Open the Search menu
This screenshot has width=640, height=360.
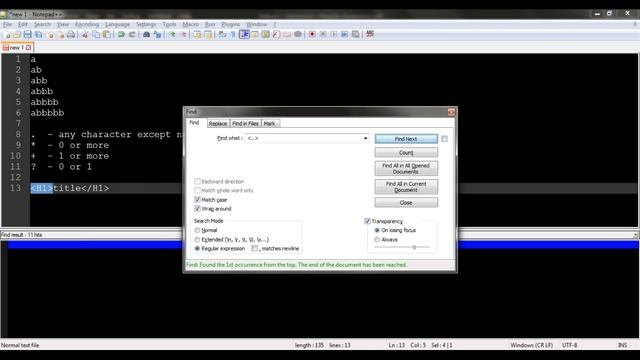coord(42,24)
